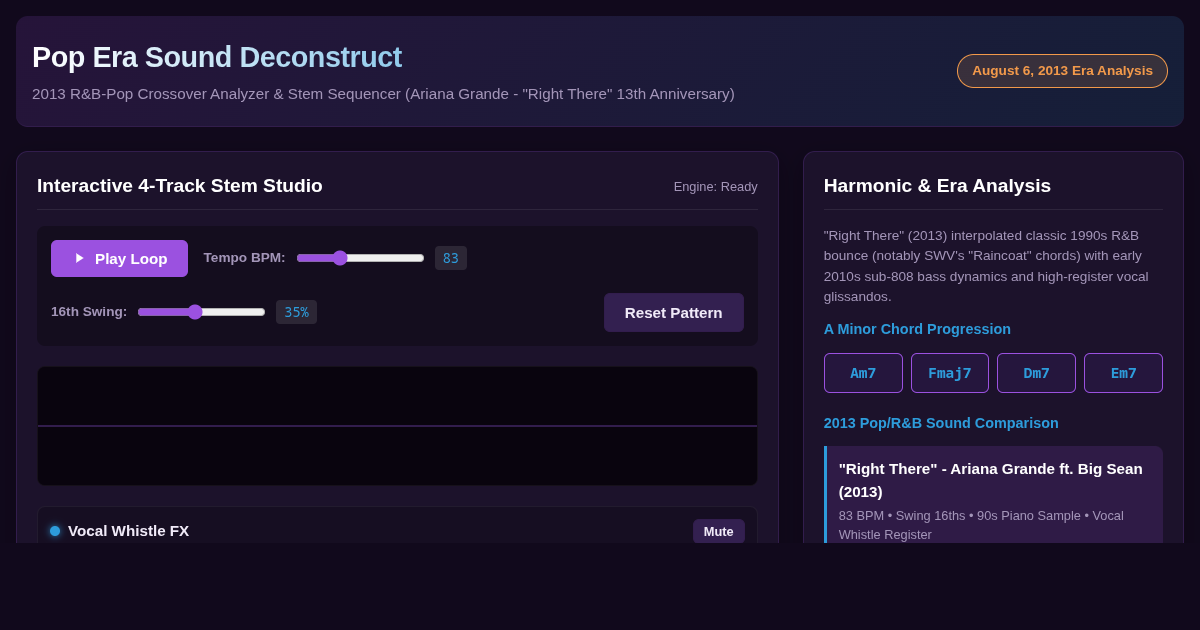
Task: Reset the sequencer pattern
Action: 673,312
